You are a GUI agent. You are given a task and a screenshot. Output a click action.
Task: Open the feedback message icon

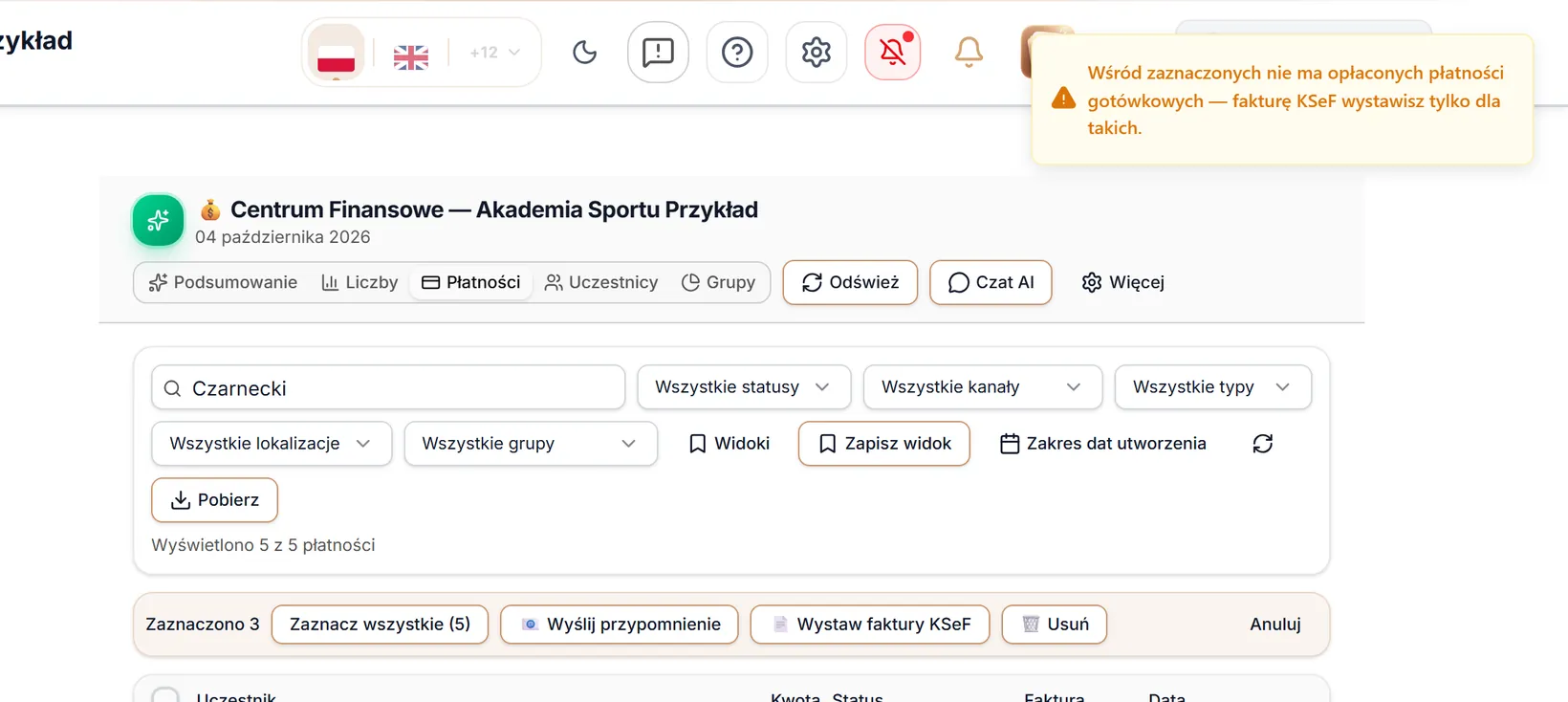(658, 53)
